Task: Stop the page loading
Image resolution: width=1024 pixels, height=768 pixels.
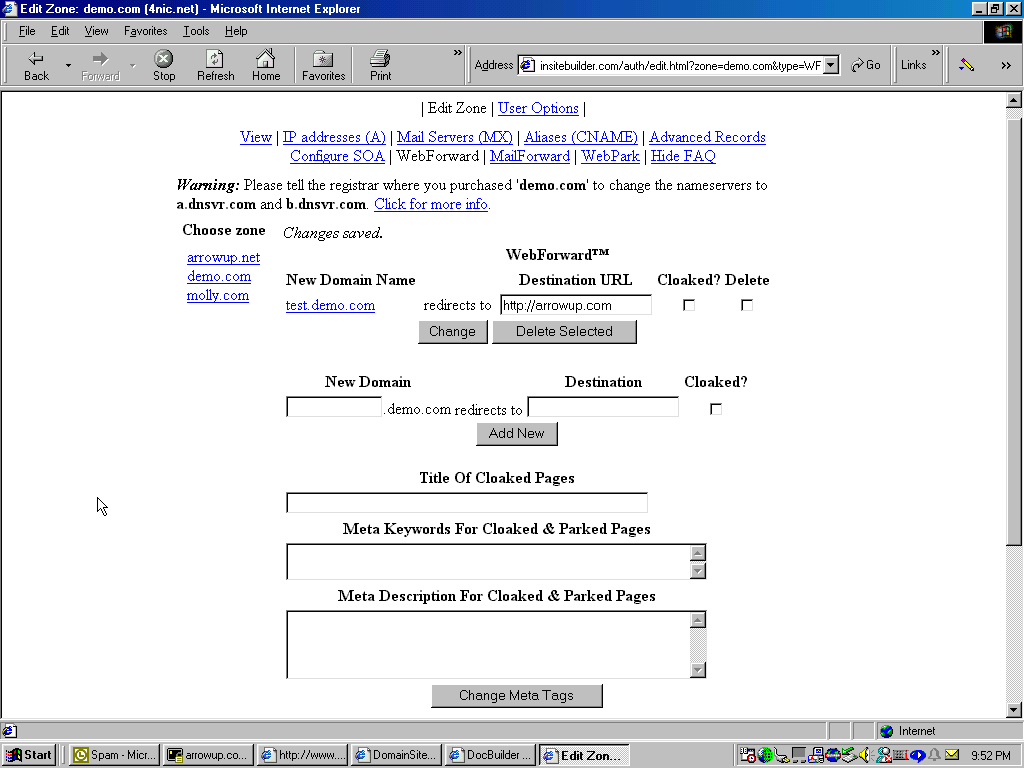Action: point(164,65)
